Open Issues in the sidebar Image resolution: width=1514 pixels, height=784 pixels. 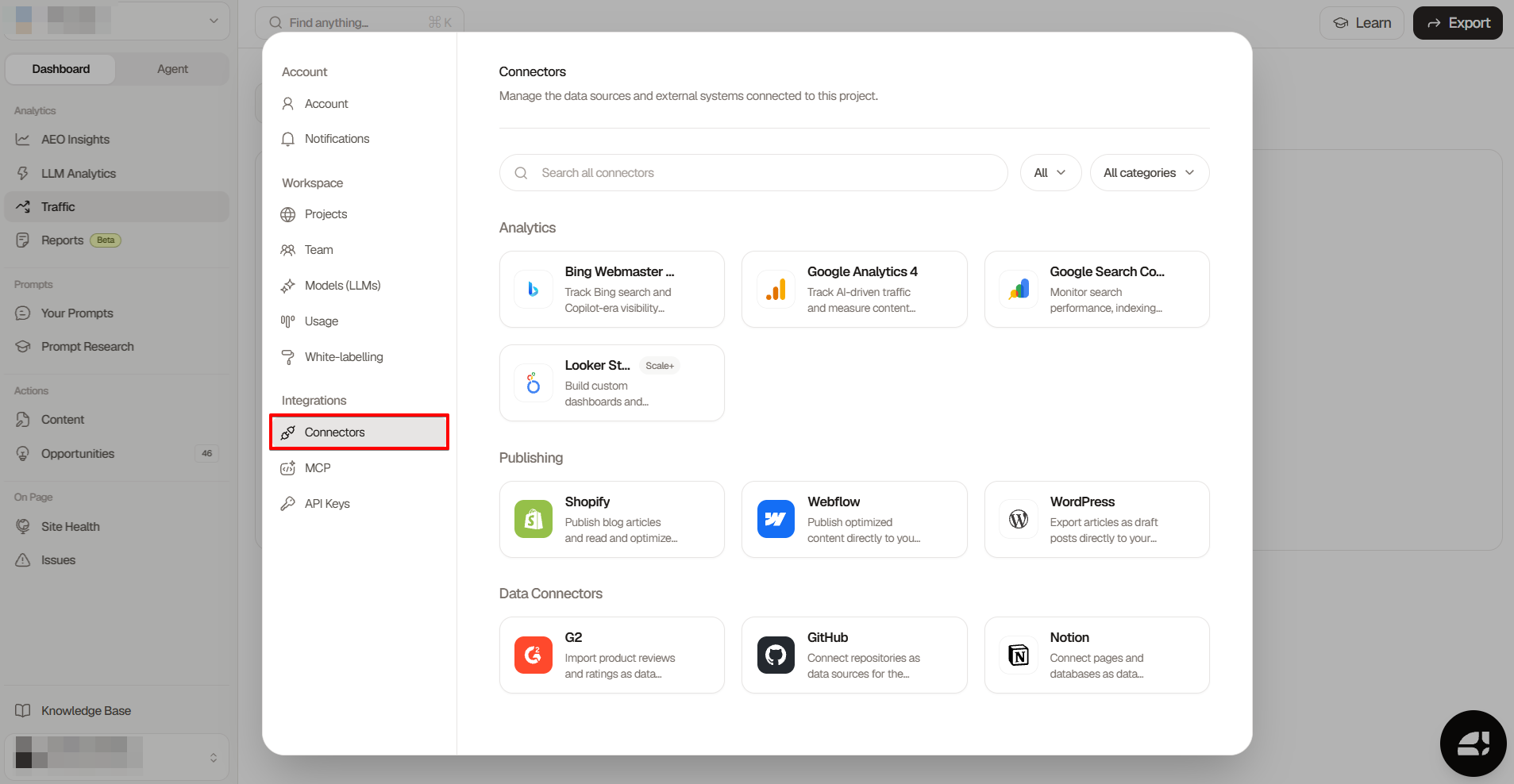click(x=117, y=560)
